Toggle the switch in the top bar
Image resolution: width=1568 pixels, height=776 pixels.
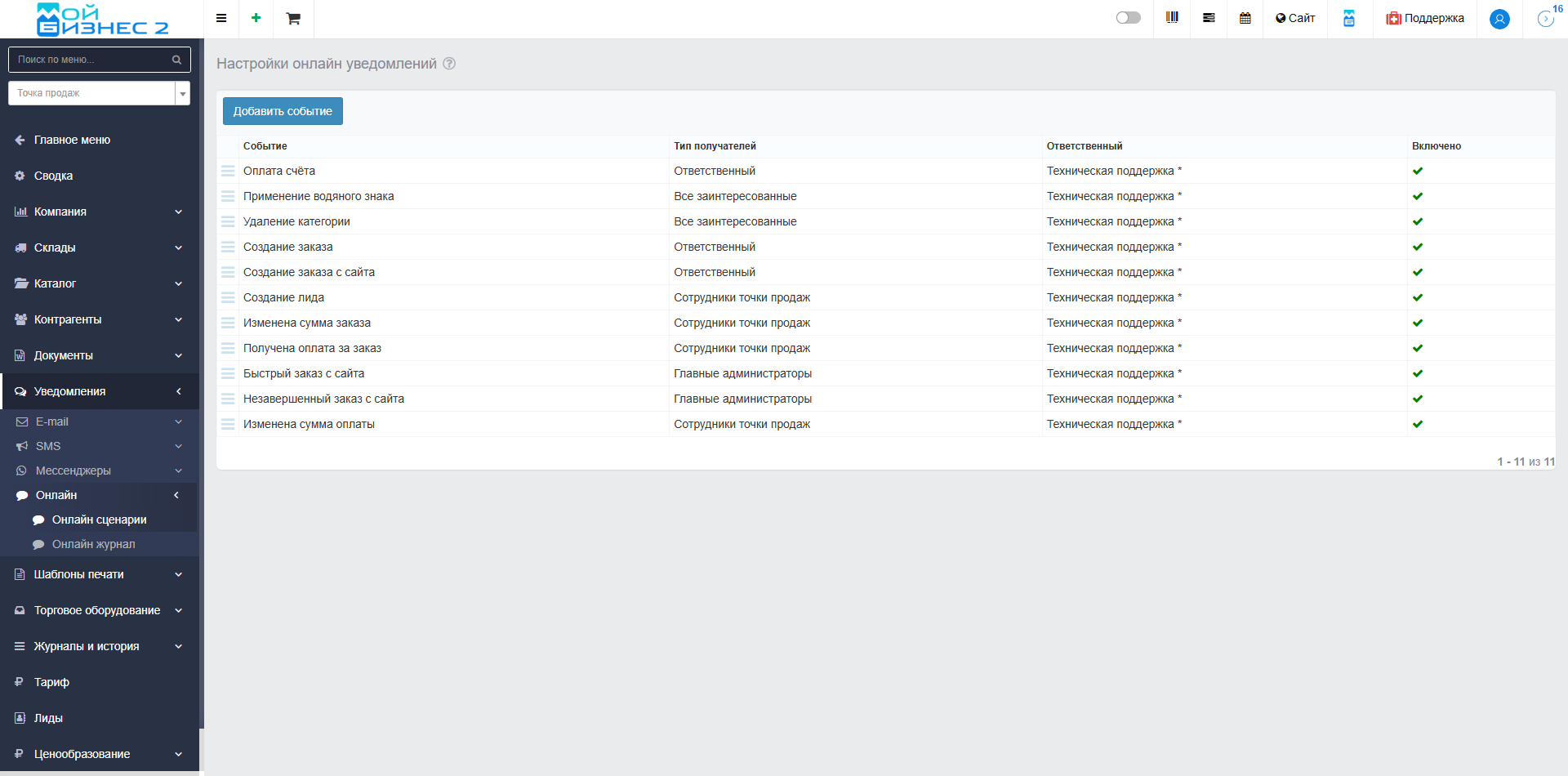1128,18
